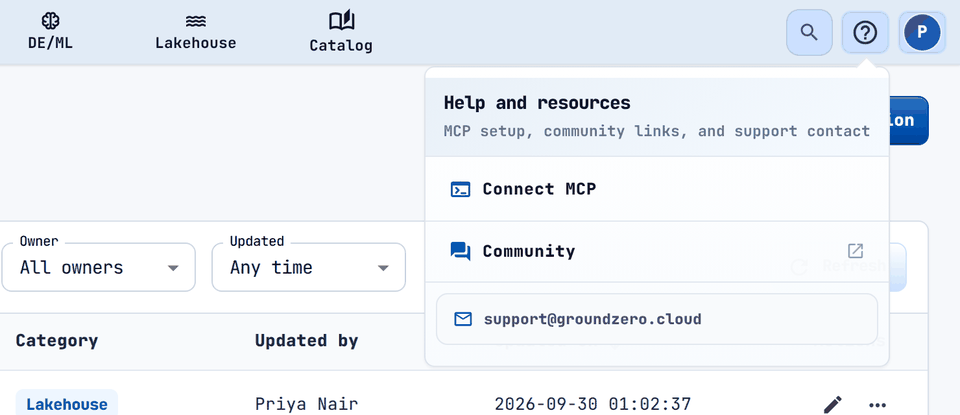This screenshot has height=415, width=960.
Task: Open the P user avatar menu
Action: 922,32
